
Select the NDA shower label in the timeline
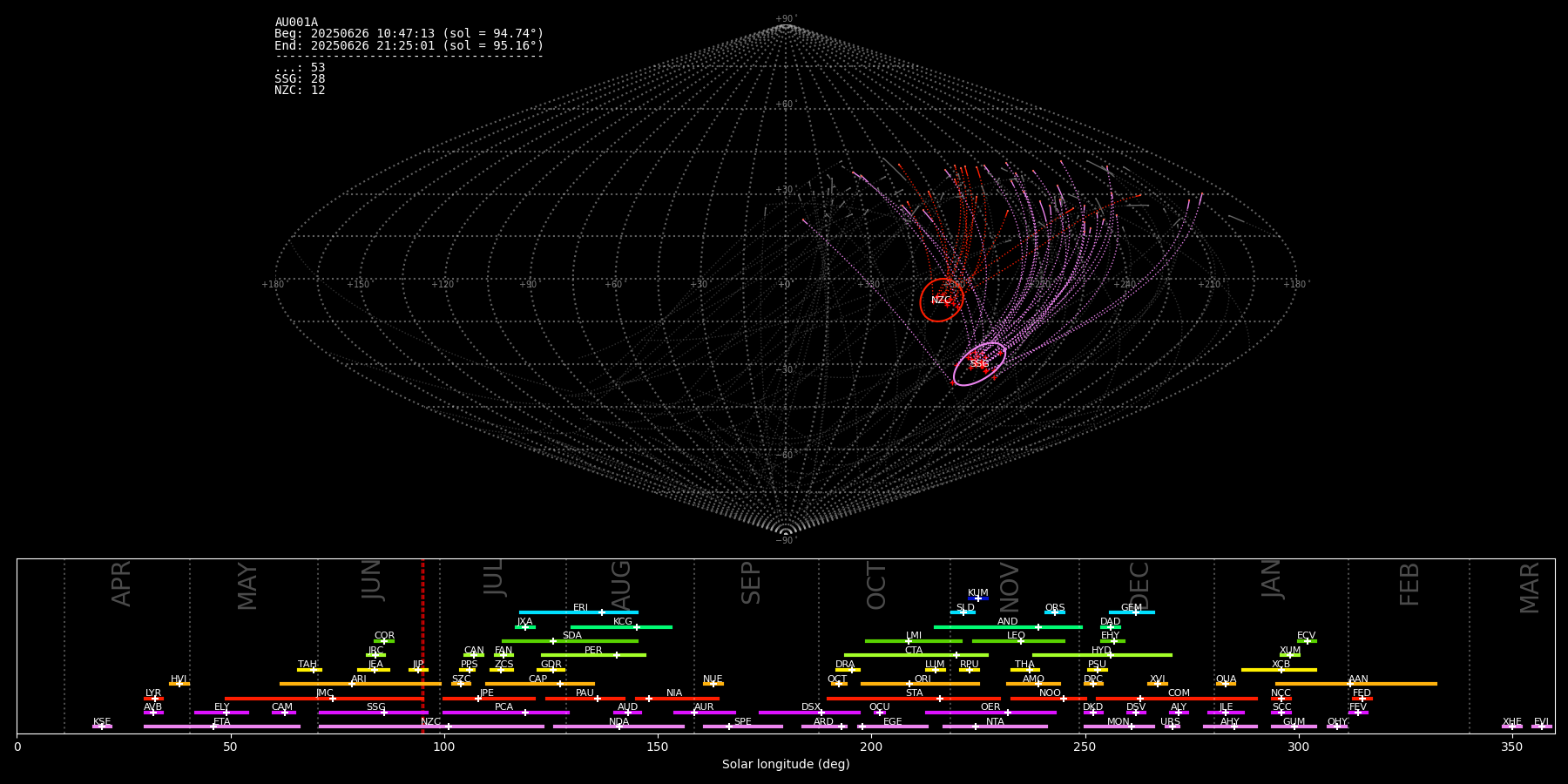[x=618, y=722]
